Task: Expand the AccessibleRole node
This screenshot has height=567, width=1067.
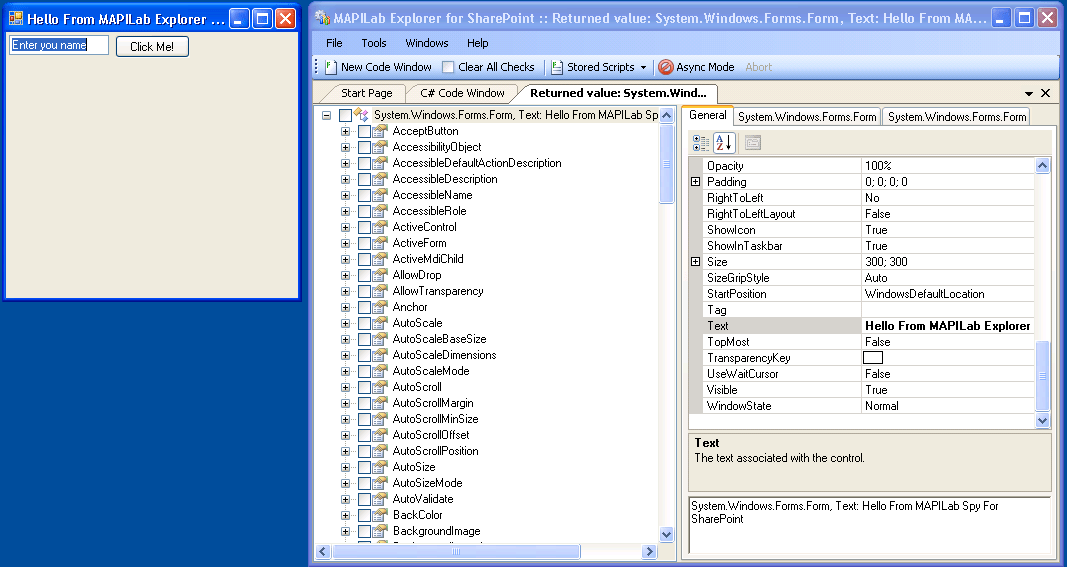Action: tap(346, 212)
